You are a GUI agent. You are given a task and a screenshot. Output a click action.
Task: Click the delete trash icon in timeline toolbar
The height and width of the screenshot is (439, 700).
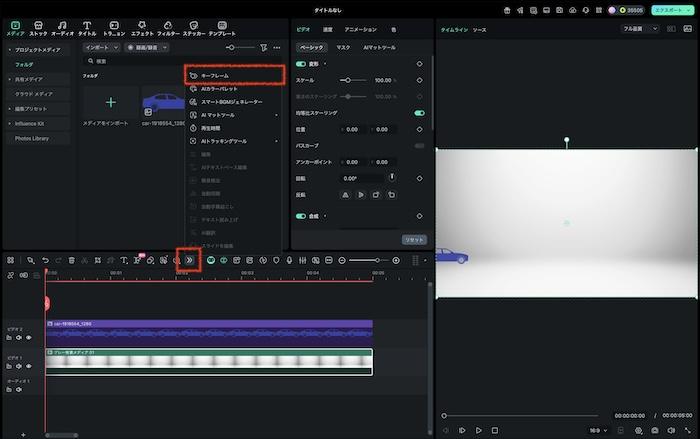pyautogui.click(x=71, y=260)
